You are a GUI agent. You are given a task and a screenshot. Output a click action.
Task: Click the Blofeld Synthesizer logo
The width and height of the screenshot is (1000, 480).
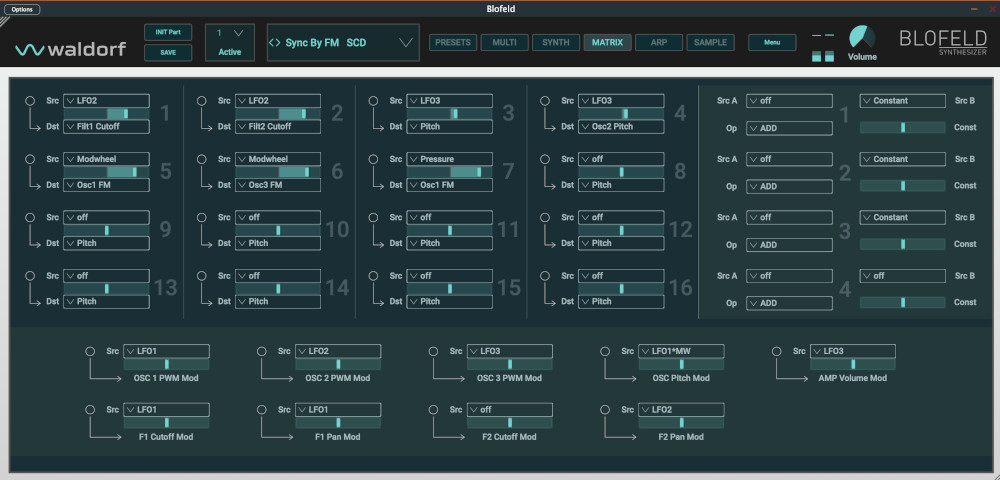pos(942,42)
